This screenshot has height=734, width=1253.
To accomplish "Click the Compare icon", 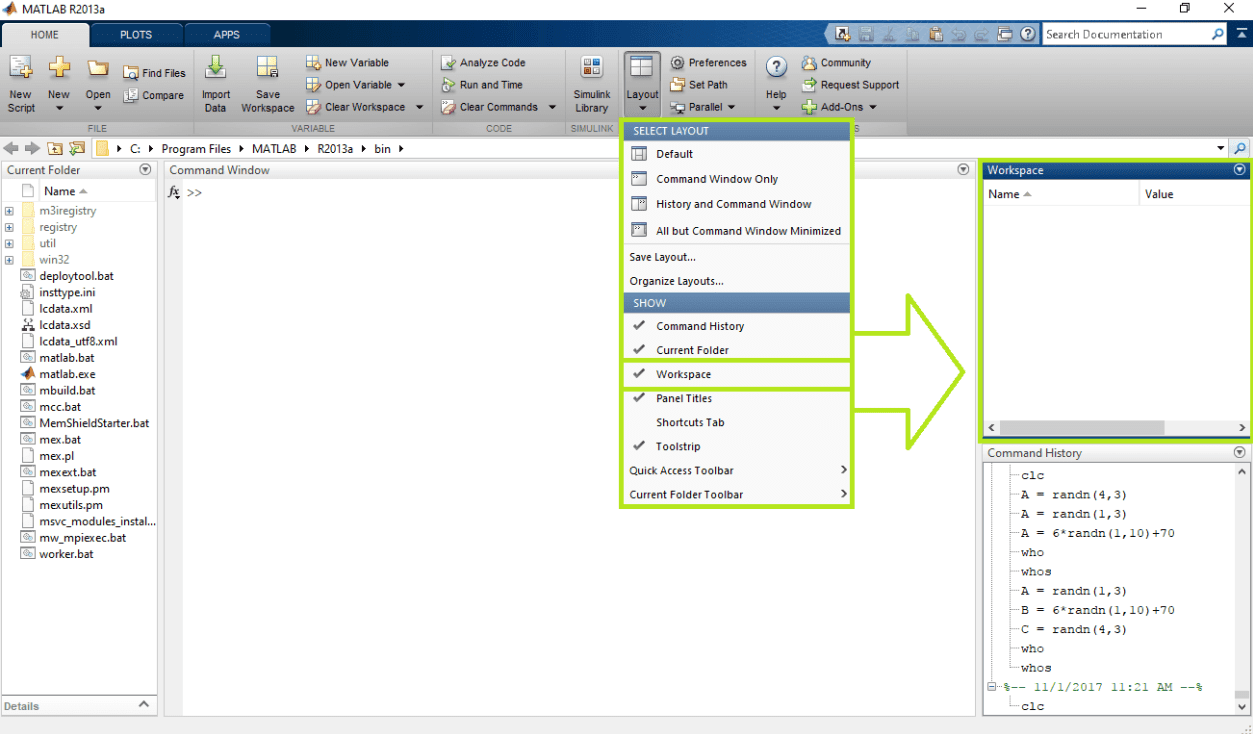I will coord(131,96).
